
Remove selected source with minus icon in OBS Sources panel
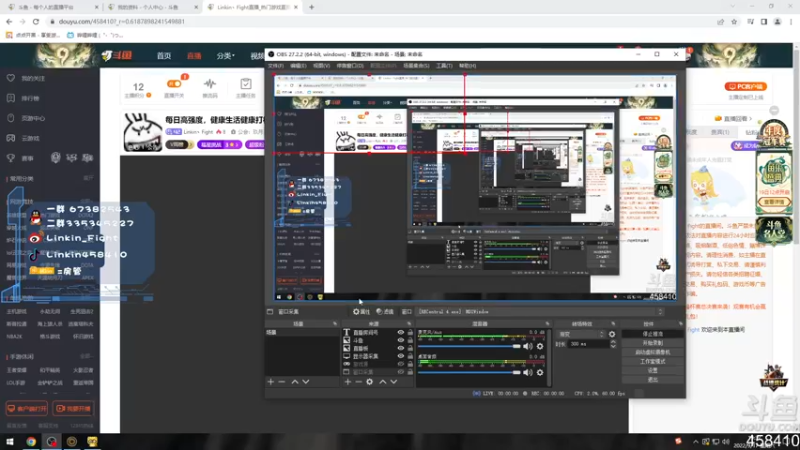(359, 382)
